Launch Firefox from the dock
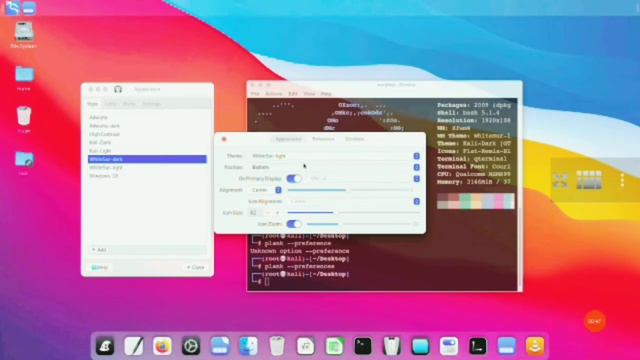This screenshot has width=640, height=360. 162,347
